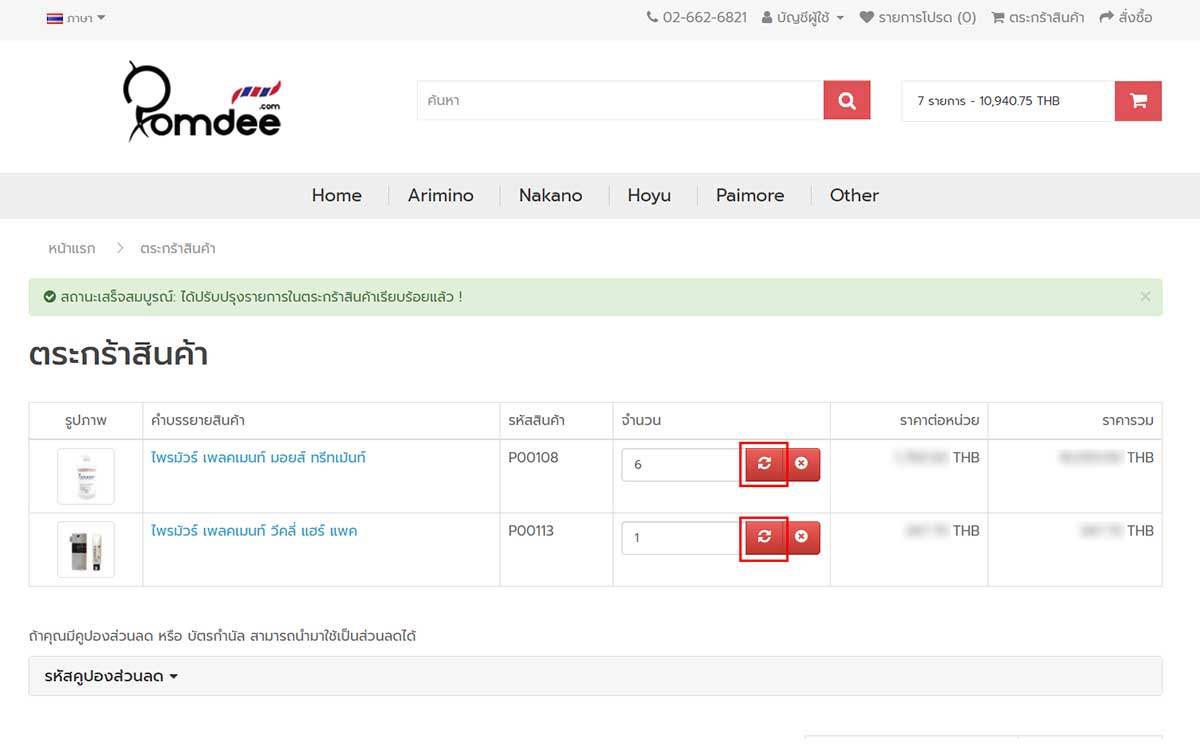Open Paimore category menu
Viewport: 1200px width, 745px height.
pos(750,195)
